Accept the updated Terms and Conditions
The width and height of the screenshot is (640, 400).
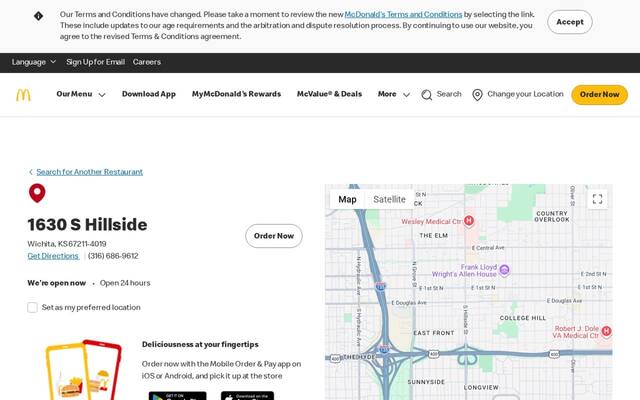pos(570,22)
